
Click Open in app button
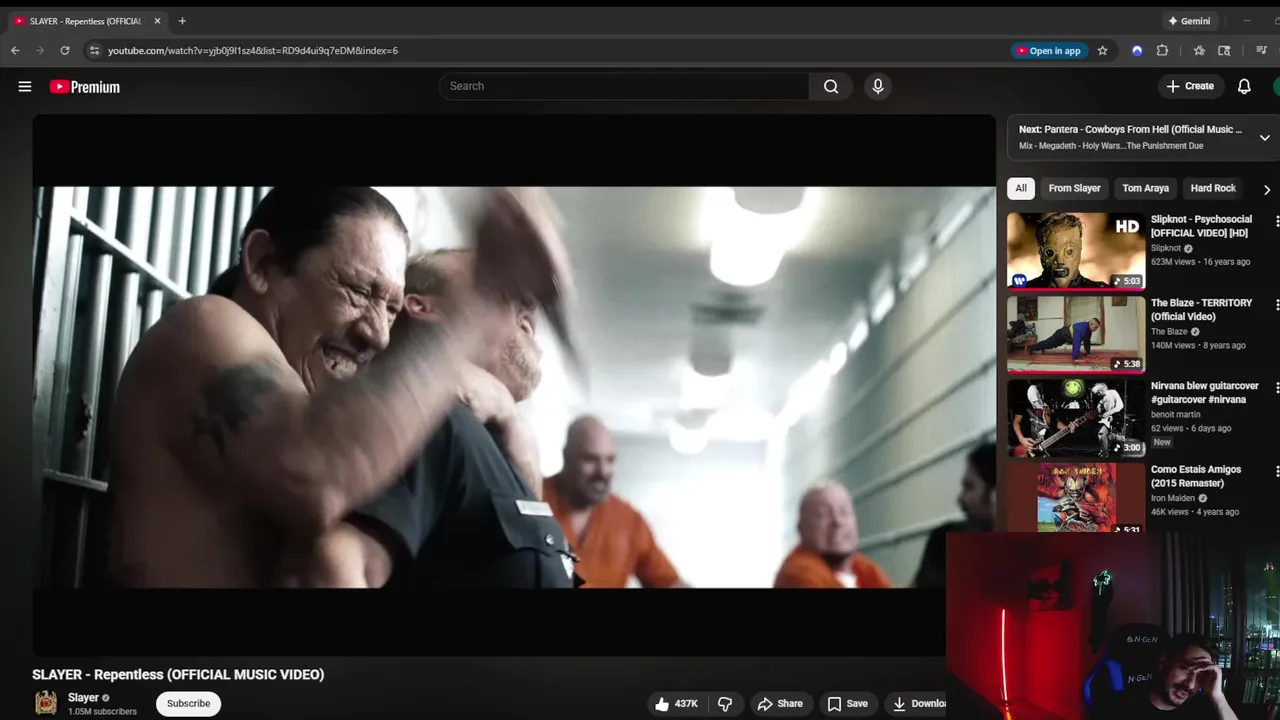coord(1049,50)
